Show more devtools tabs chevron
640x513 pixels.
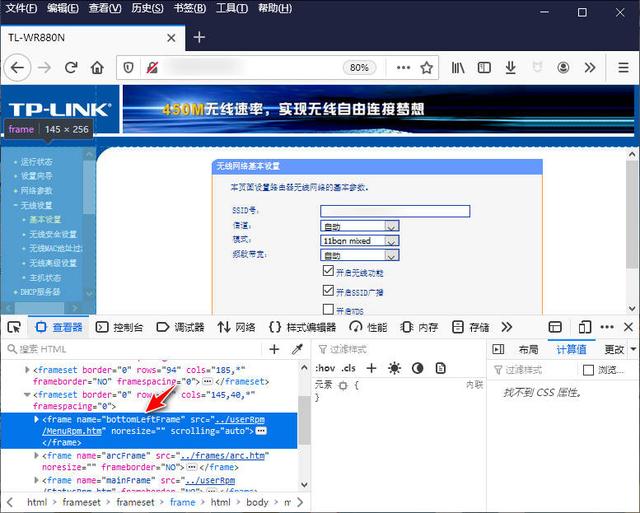tap(507, 327)
